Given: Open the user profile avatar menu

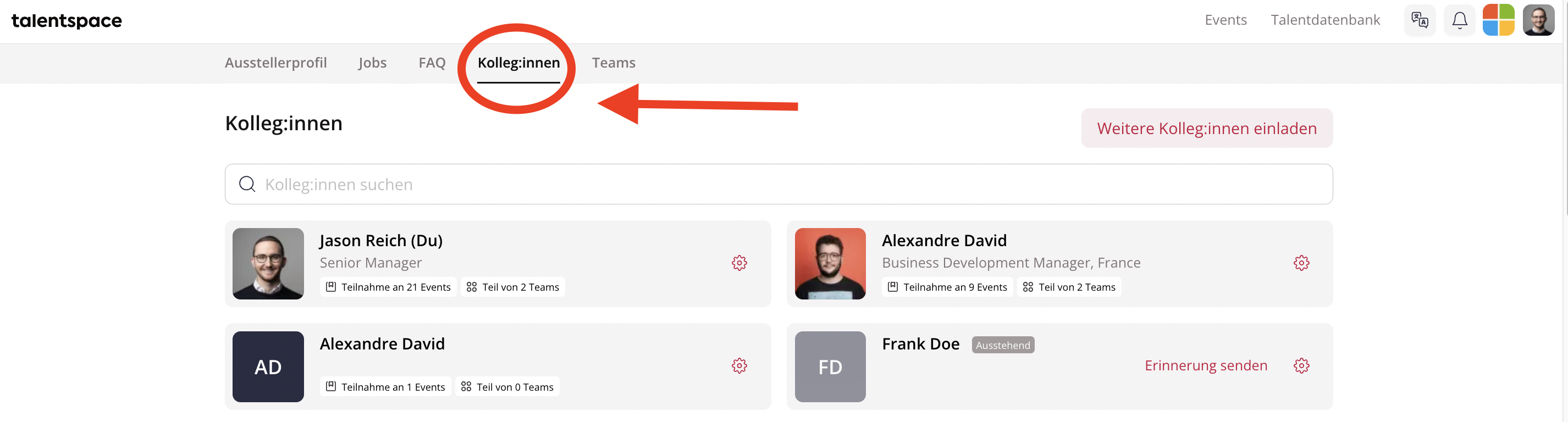Looking at the screenshot, I should coord(1539,20).
